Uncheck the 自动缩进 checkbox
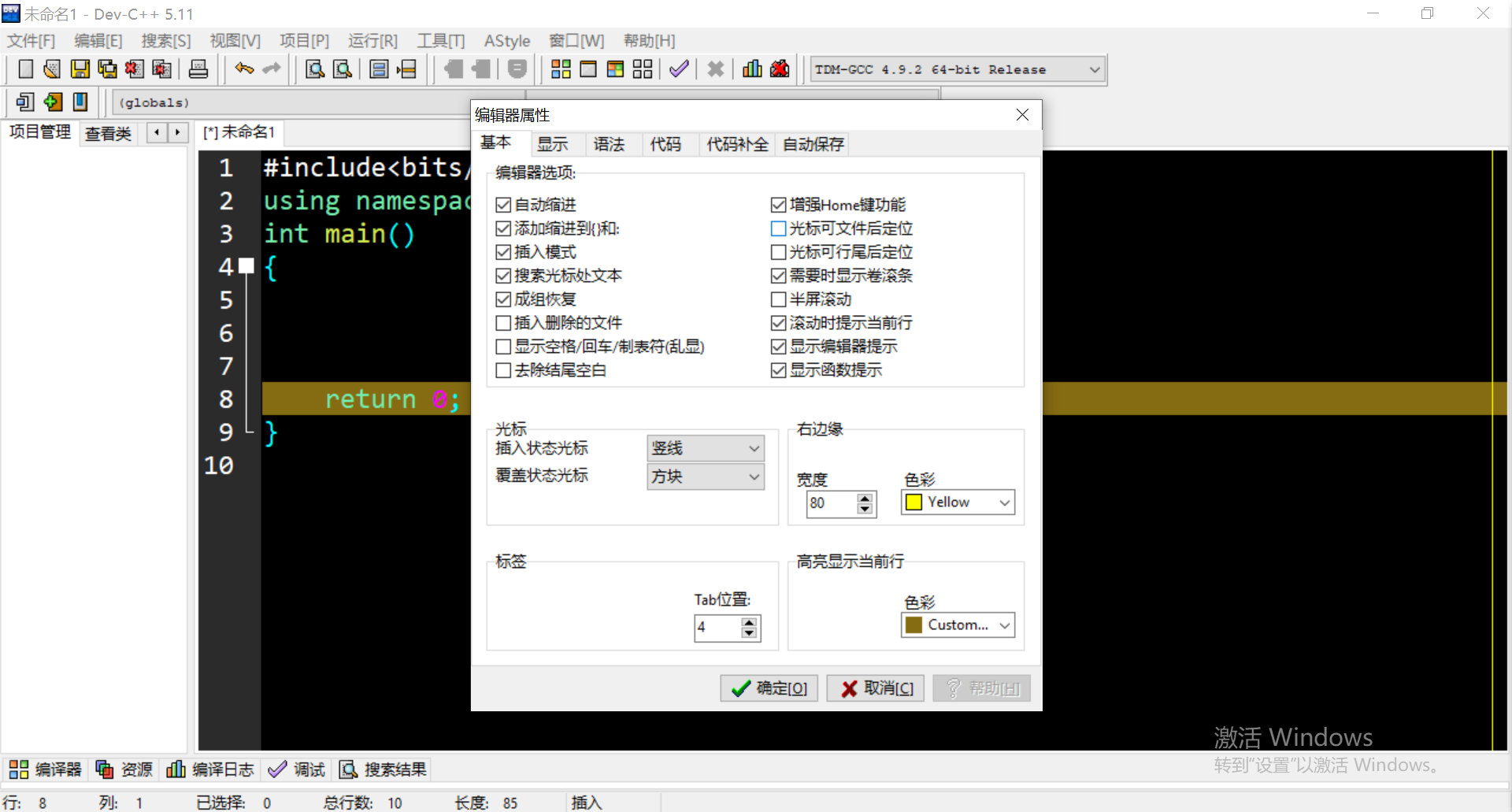The width and height of the screenshot is (1512, 812). click(503, 205)
